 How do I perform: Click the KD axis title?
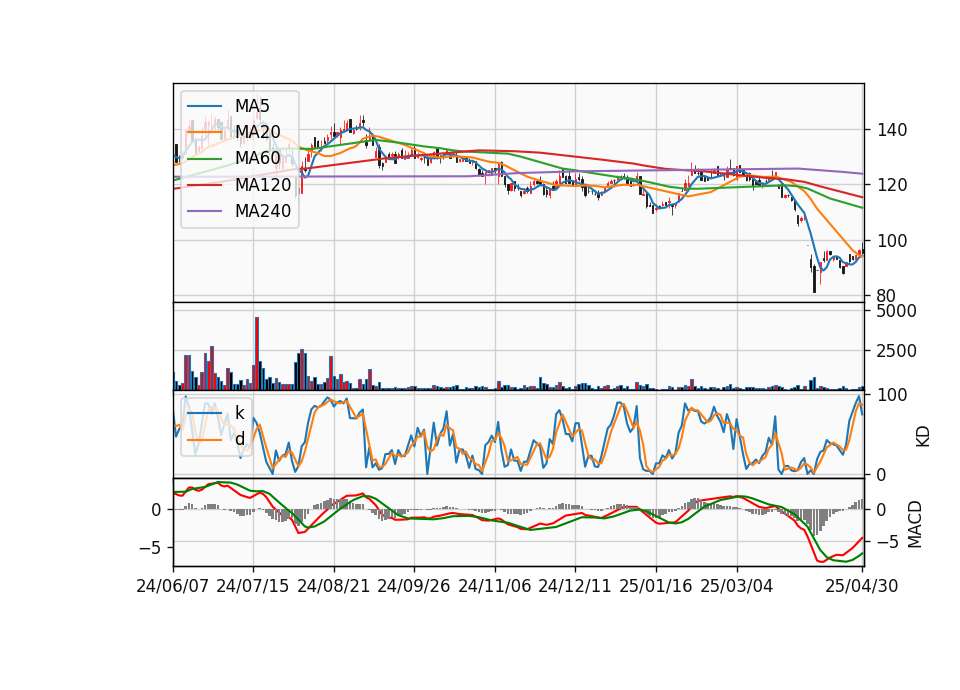(x=923, y=436)
